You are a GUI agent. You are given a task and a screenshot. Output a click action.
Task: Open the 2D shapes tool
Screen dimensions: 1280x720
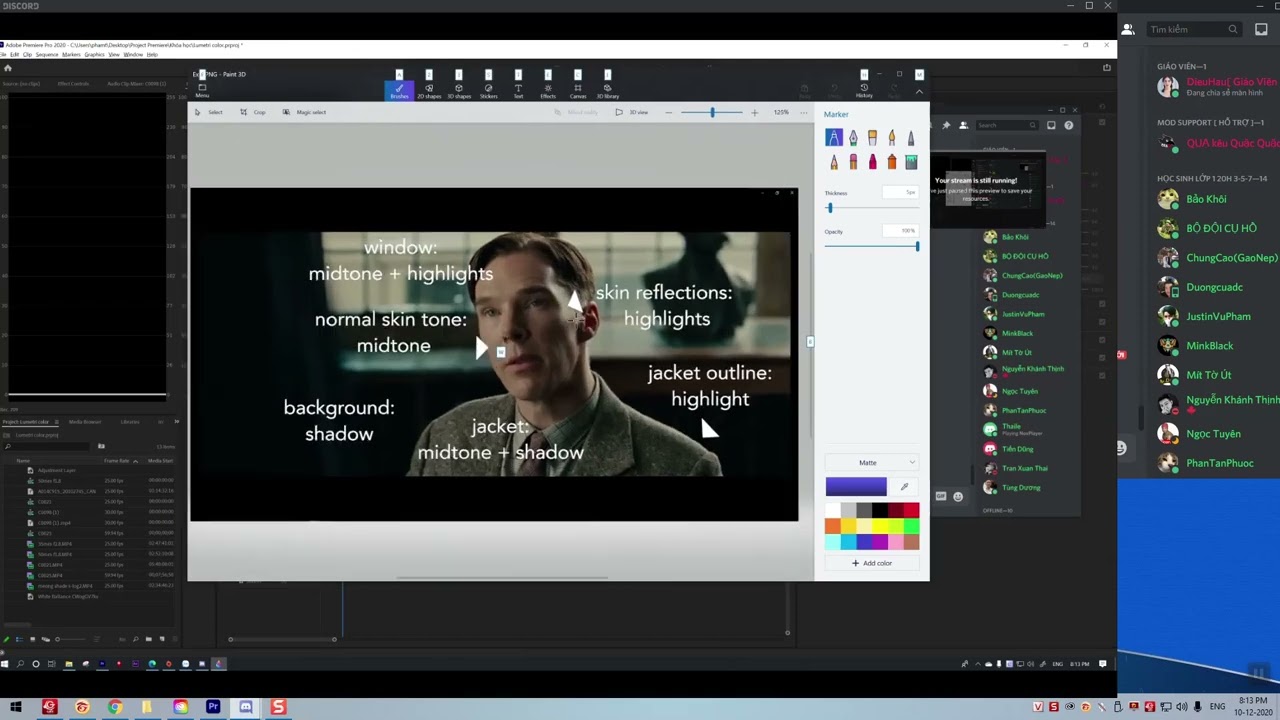tap(429, 89)
